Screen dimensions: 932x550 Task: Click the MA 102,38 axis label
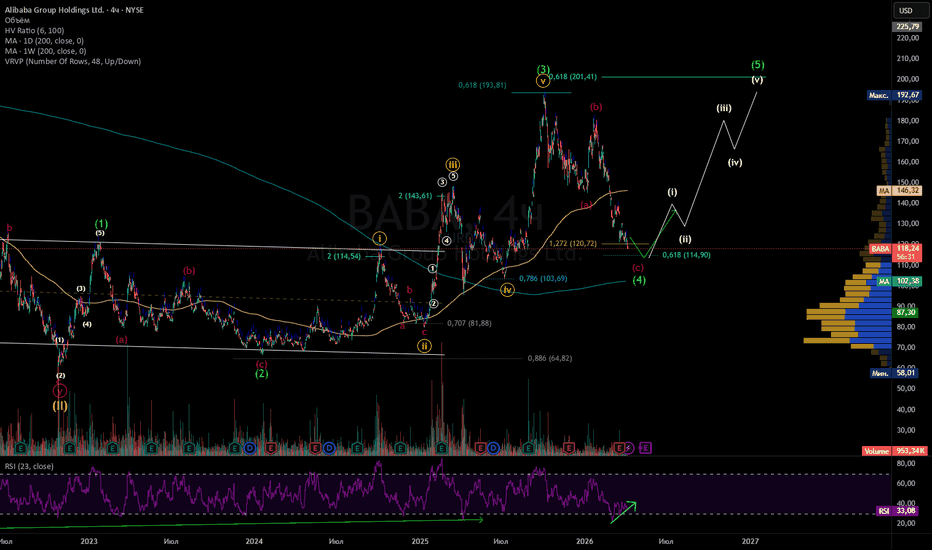pos(899,281)
